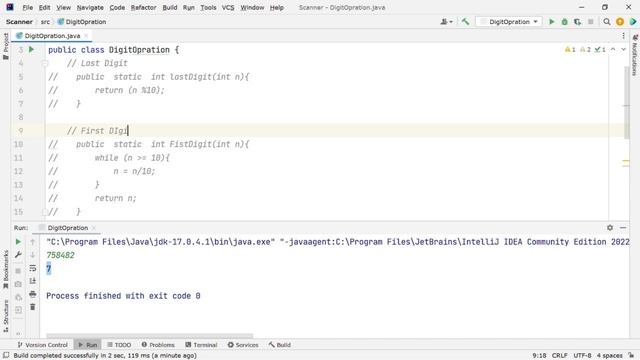Image resolution: width=640 pixels, height=360 pixels.
Task: Start debugging with the bug icon
Action: (x=564, y=22)
